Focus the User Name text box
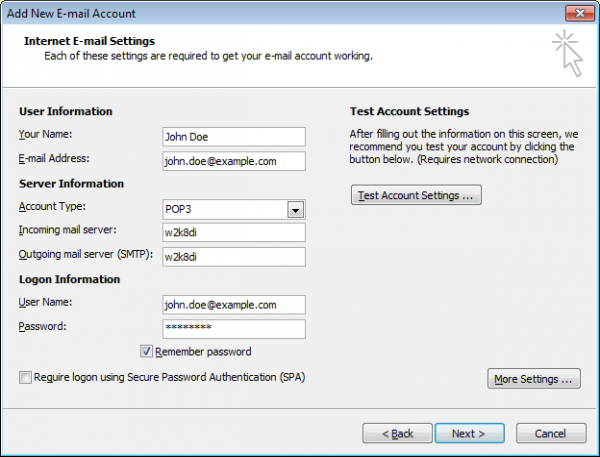 pos(233,305)
